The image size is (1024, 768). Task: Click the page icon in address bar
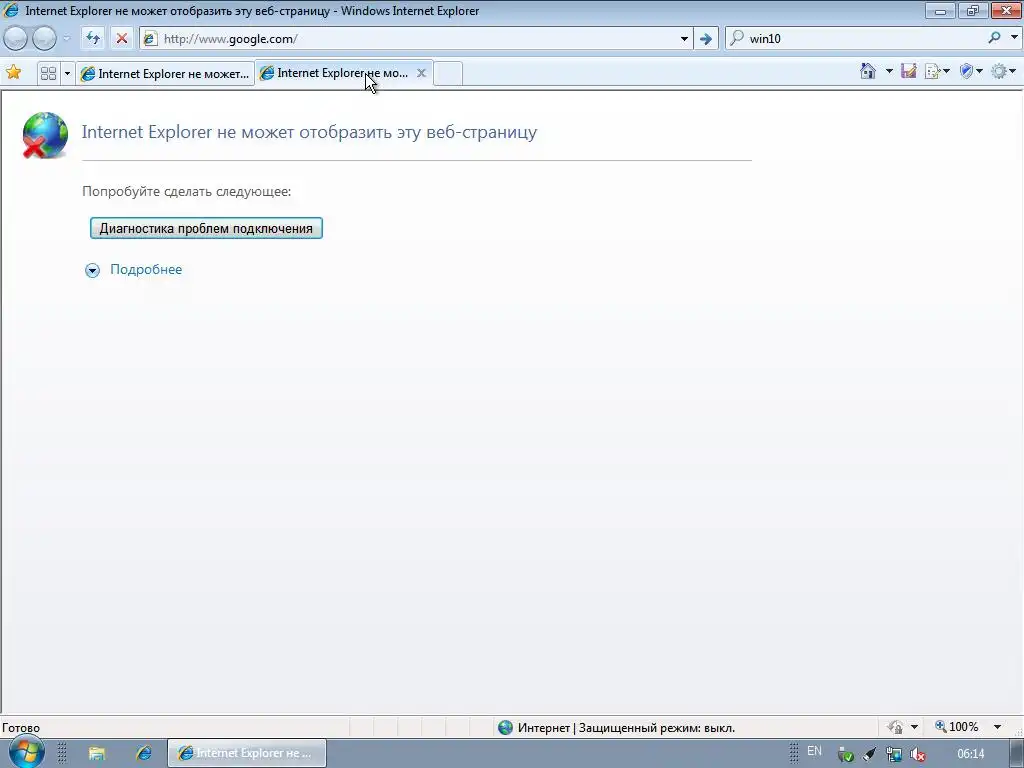click(150, 39)
